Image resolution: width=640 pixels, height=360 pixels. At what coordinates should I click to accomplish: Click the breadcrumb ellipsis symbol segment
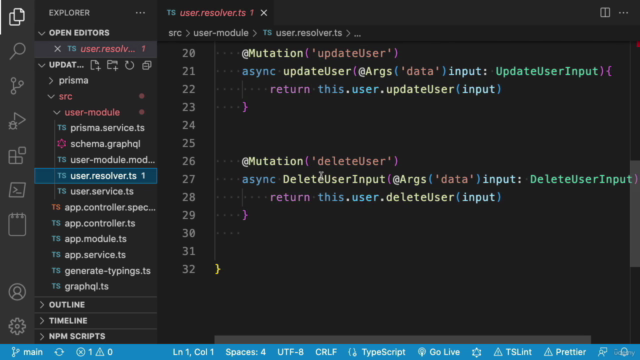[357, 33]
